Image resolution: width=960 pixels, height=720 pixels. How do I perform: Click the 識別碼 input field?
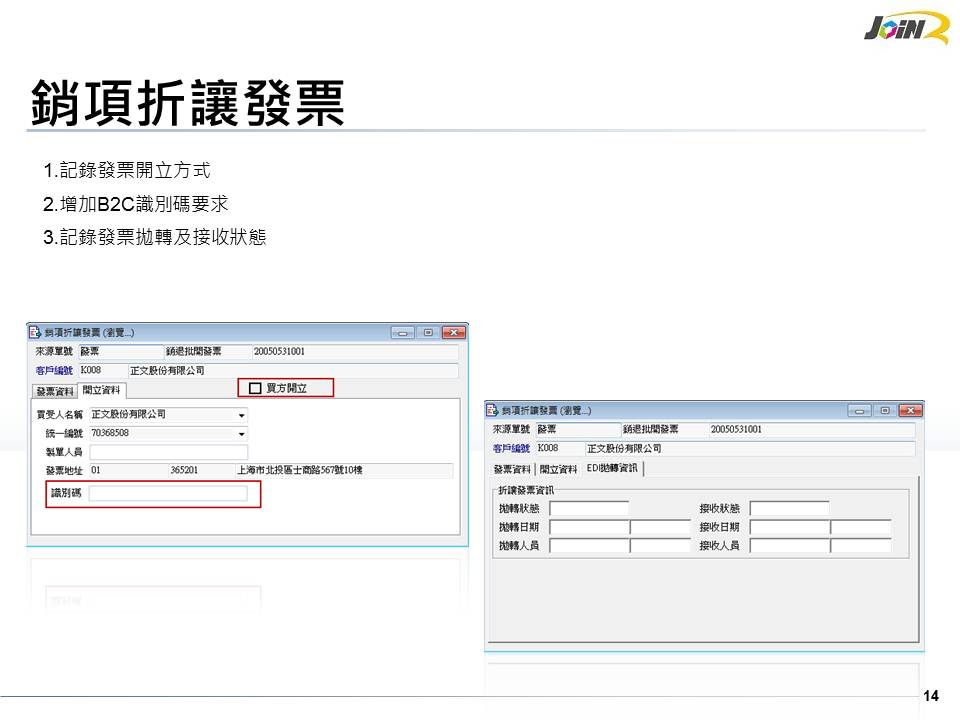(167, 493)
